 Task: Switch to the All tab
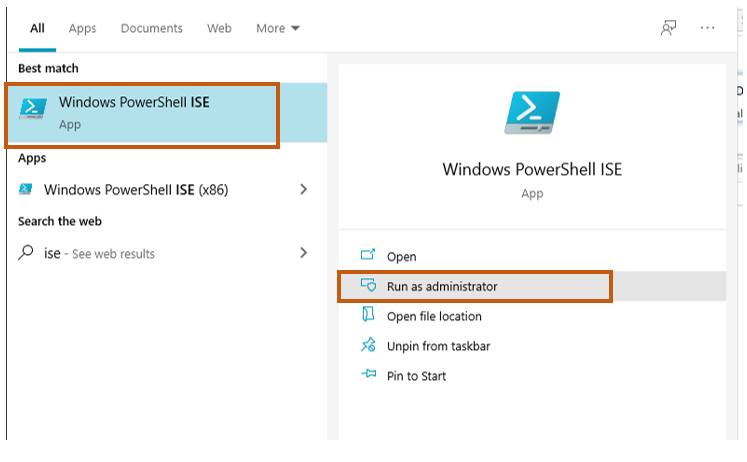coord(37,28)
